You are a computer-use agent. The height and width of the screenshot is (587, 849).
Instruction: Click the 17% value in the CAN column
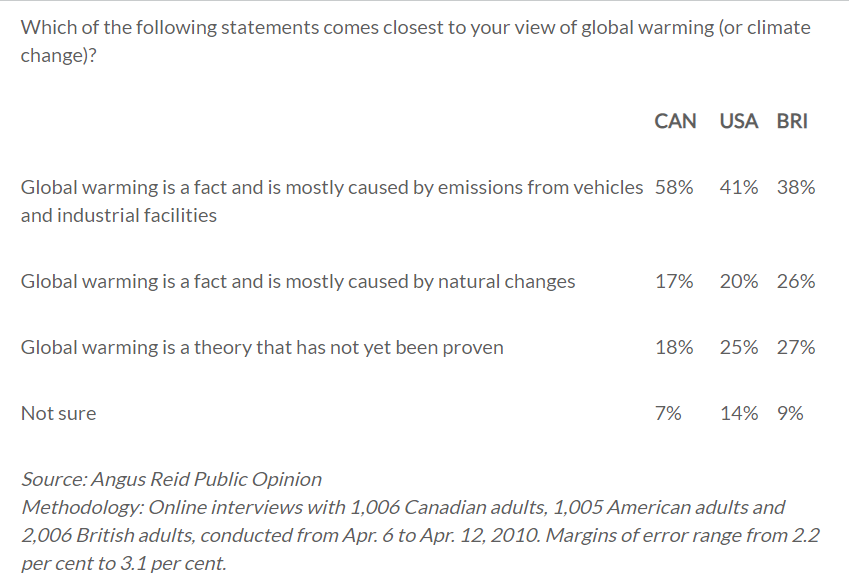(x=674, y=281)
